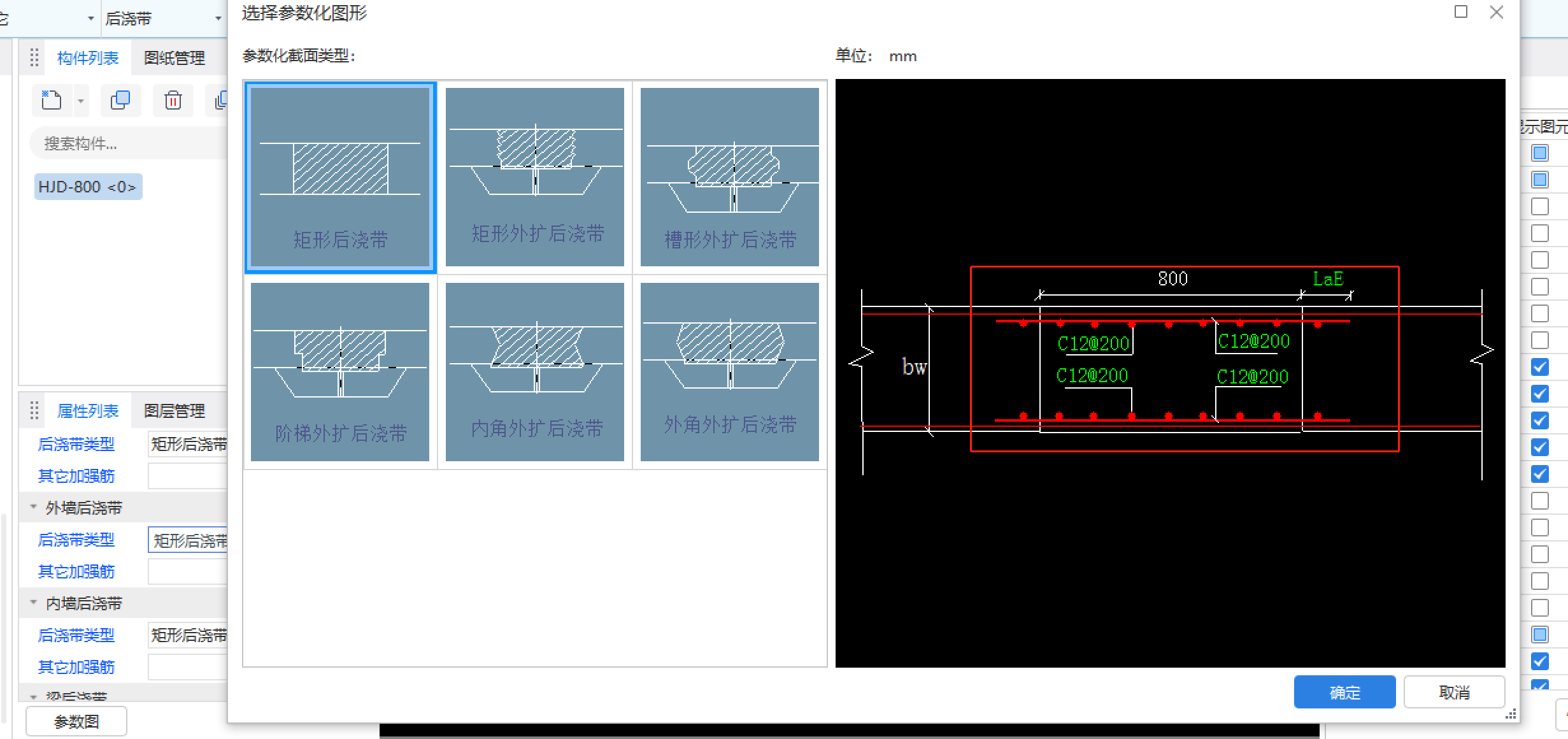The height and width of the screenshot is (739, 1568).
Task: Open the new component dropdown arrow
Action: pos(81,101)
